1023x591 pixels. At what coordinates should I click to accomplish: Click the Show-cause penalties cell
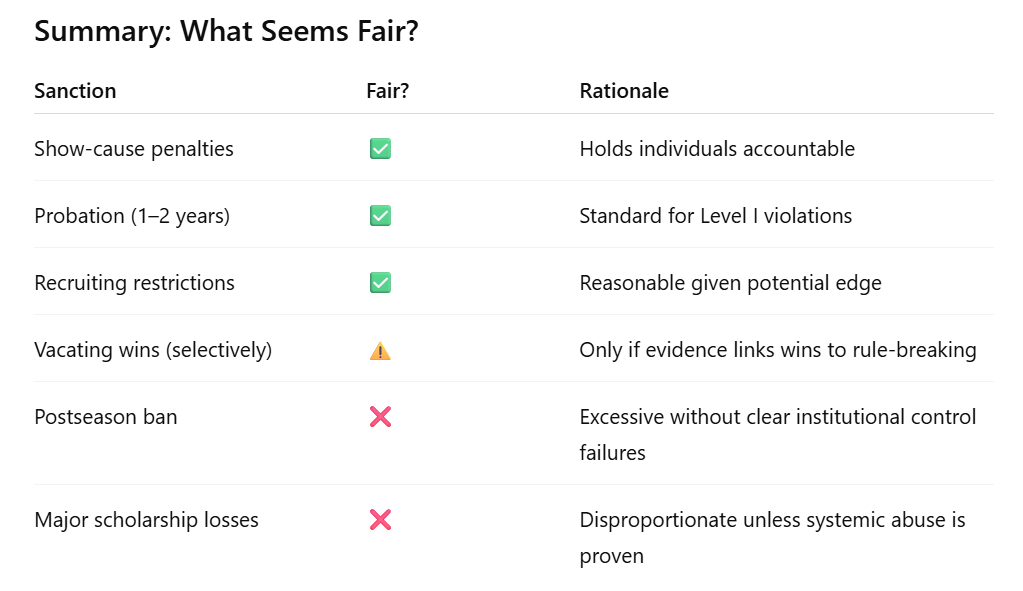click(x=134, y=149)
